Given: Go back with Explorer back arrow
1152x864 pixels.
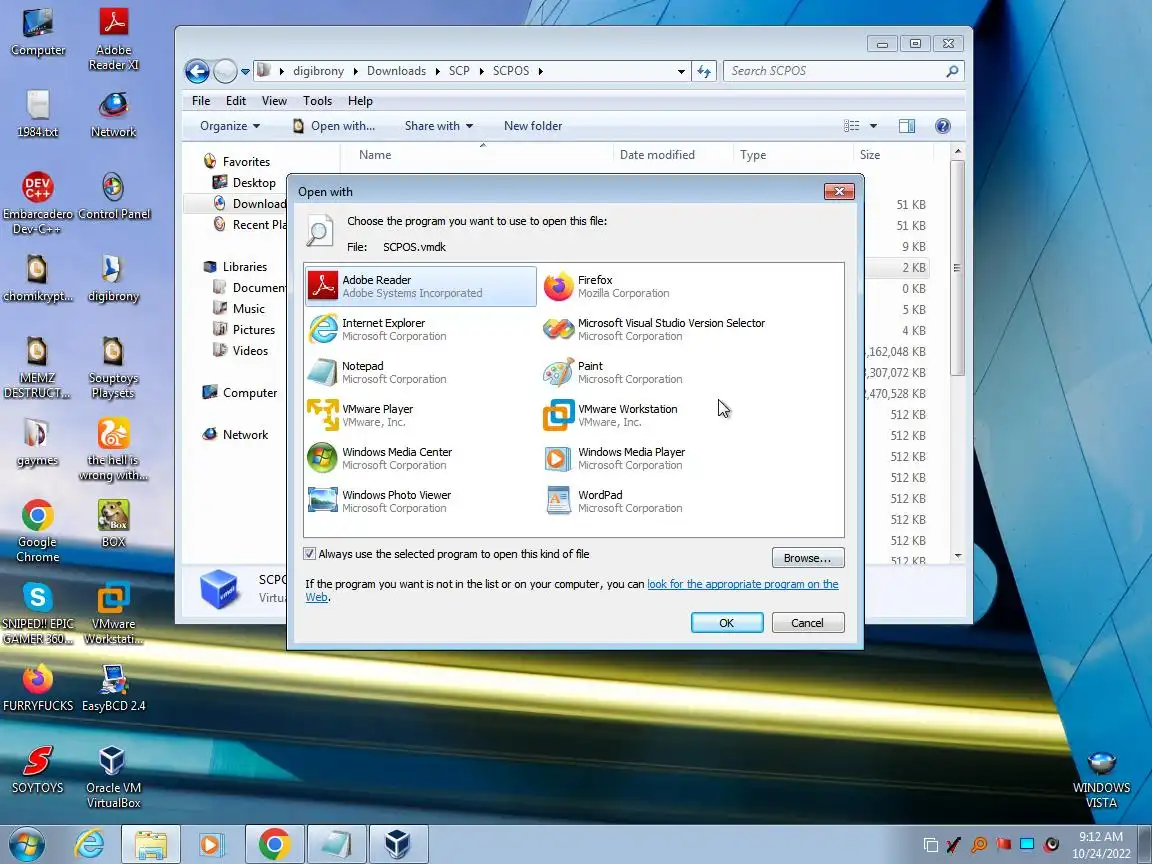Looking at the screenshot, I should click(197, 71).
